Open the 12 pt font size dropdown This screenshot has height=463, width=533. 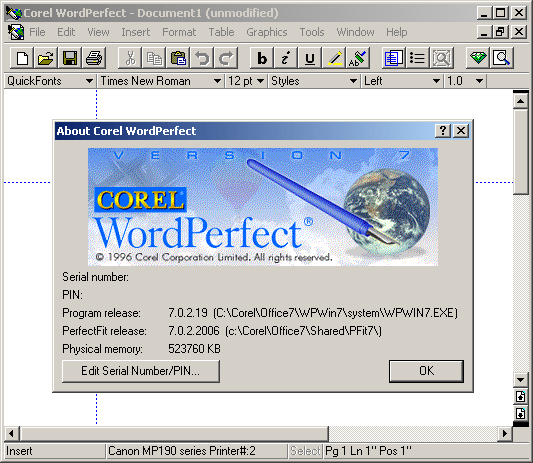click(246, 81)
